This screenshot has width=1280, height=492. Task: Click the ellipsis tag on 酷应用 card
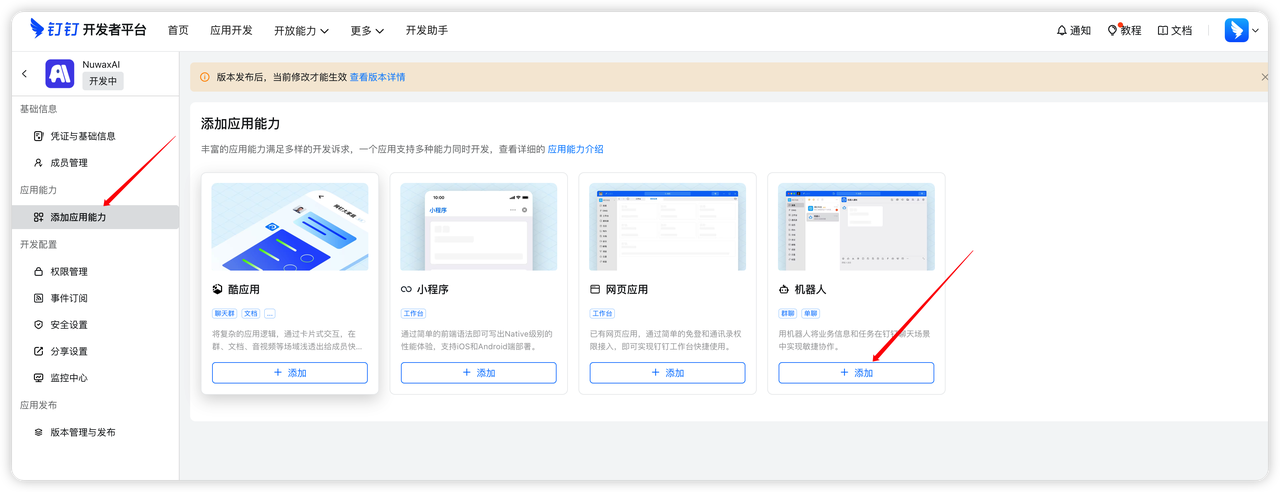click(269, 313)
